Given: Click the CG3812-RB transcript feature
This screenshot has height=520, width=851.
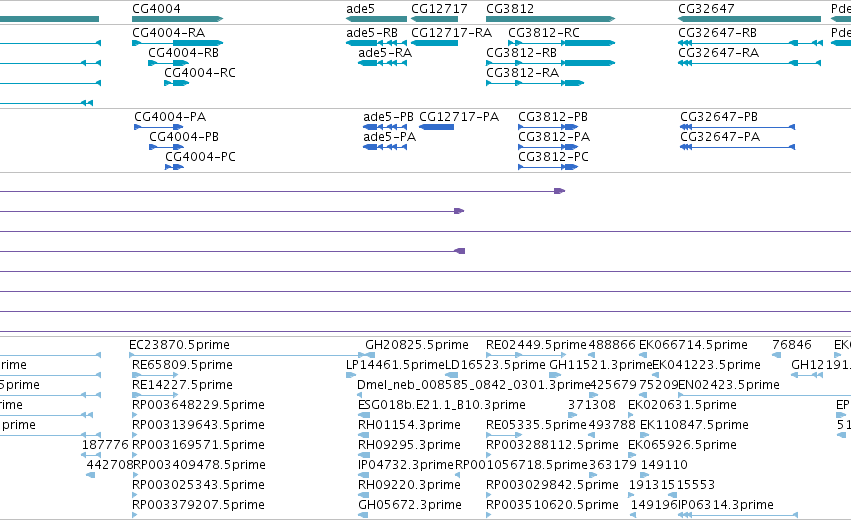Looking at the screenshot, I should coord(550,63).
